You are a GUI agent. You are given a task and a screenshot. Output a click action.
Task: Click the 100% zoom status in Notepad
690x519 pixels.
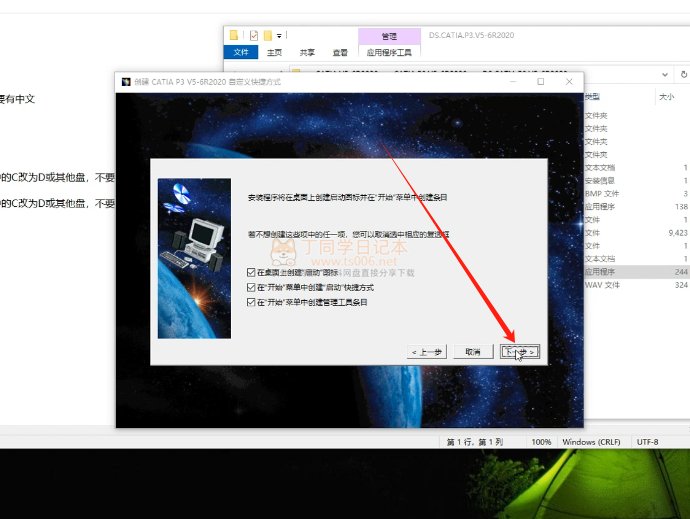click(x=541, y=442)
